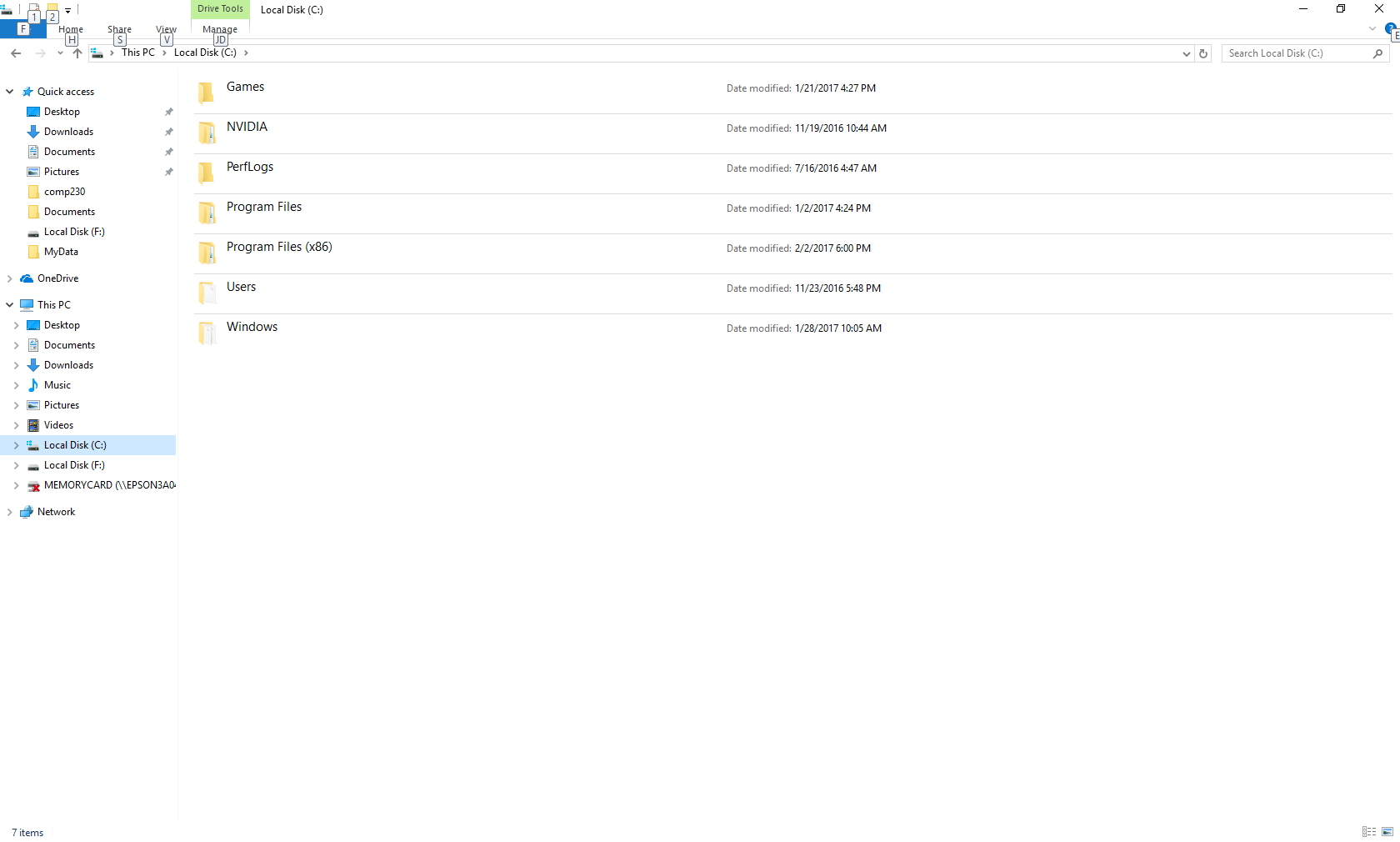This screenshot has width=1400, height=842.
Task: Open the address bar history dropdown
Action: [x=1186, y=53]
